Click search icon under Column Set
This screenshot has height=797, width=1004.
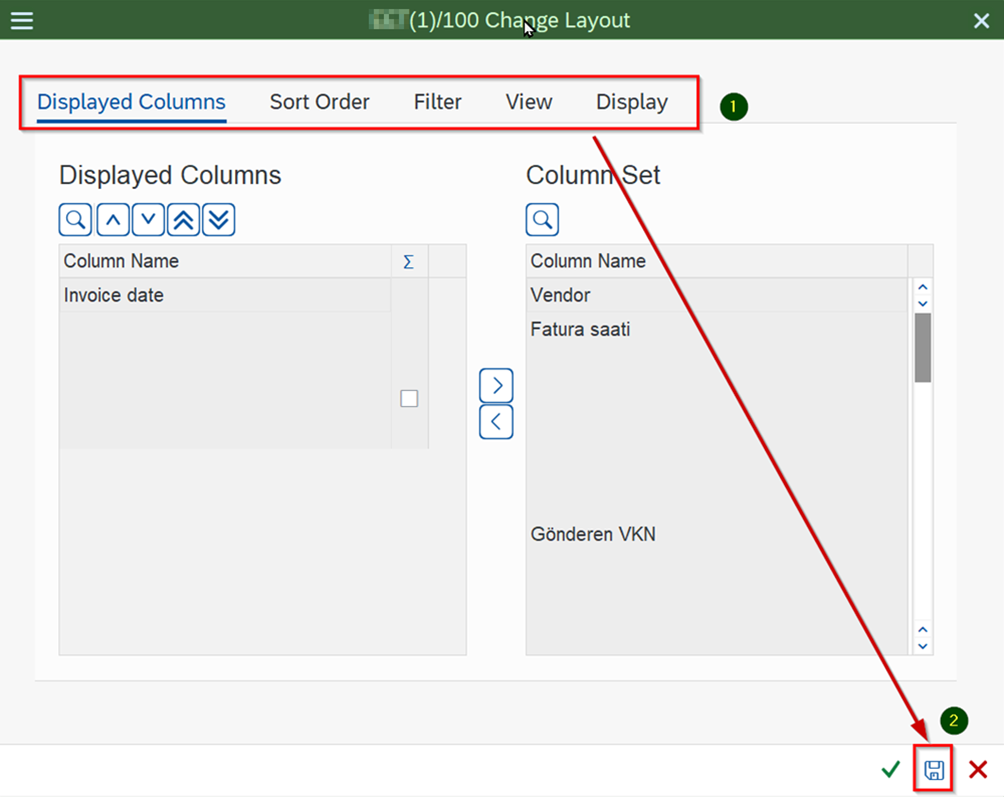542,219
